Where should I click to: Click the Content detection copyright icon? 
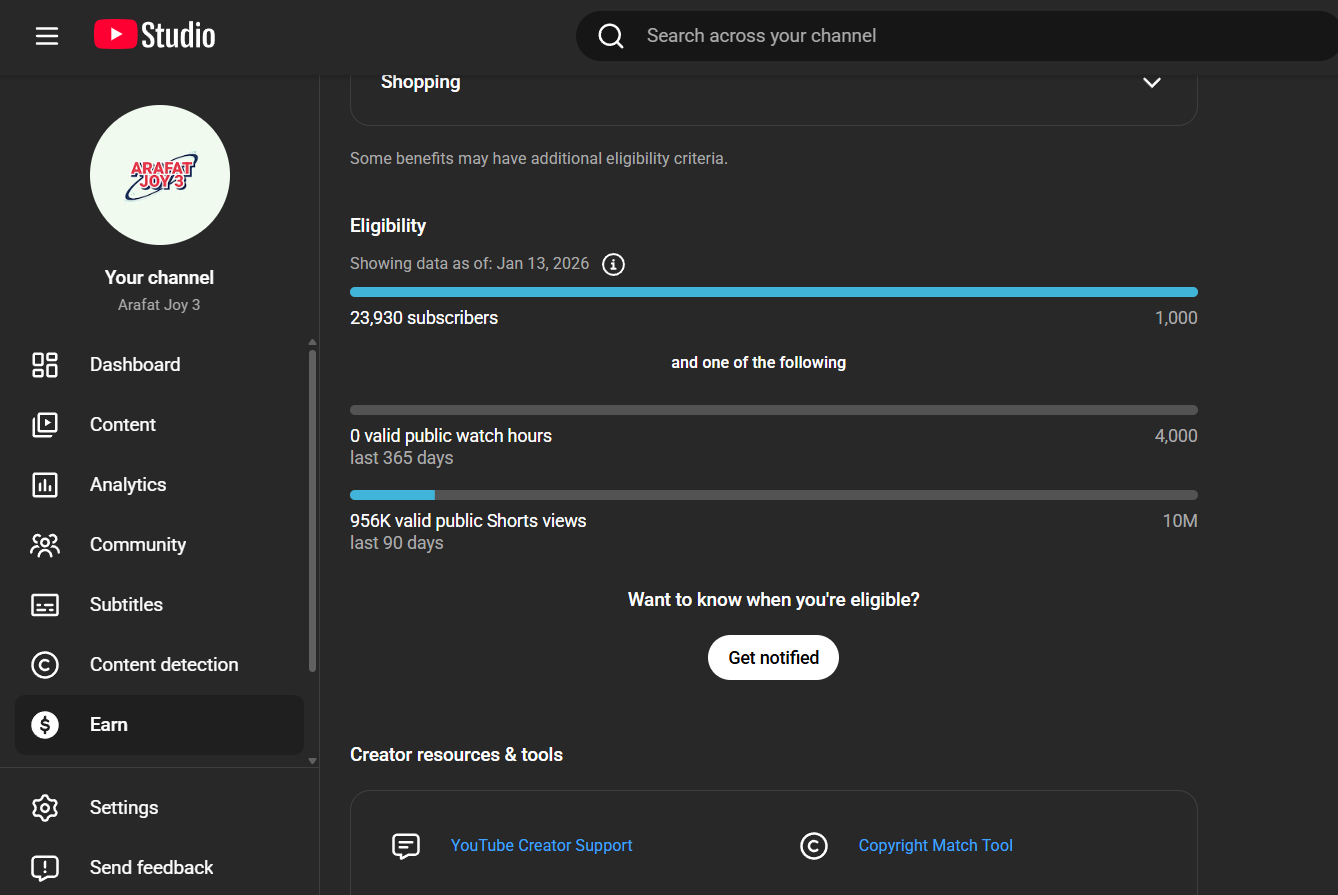pos(45,665)
